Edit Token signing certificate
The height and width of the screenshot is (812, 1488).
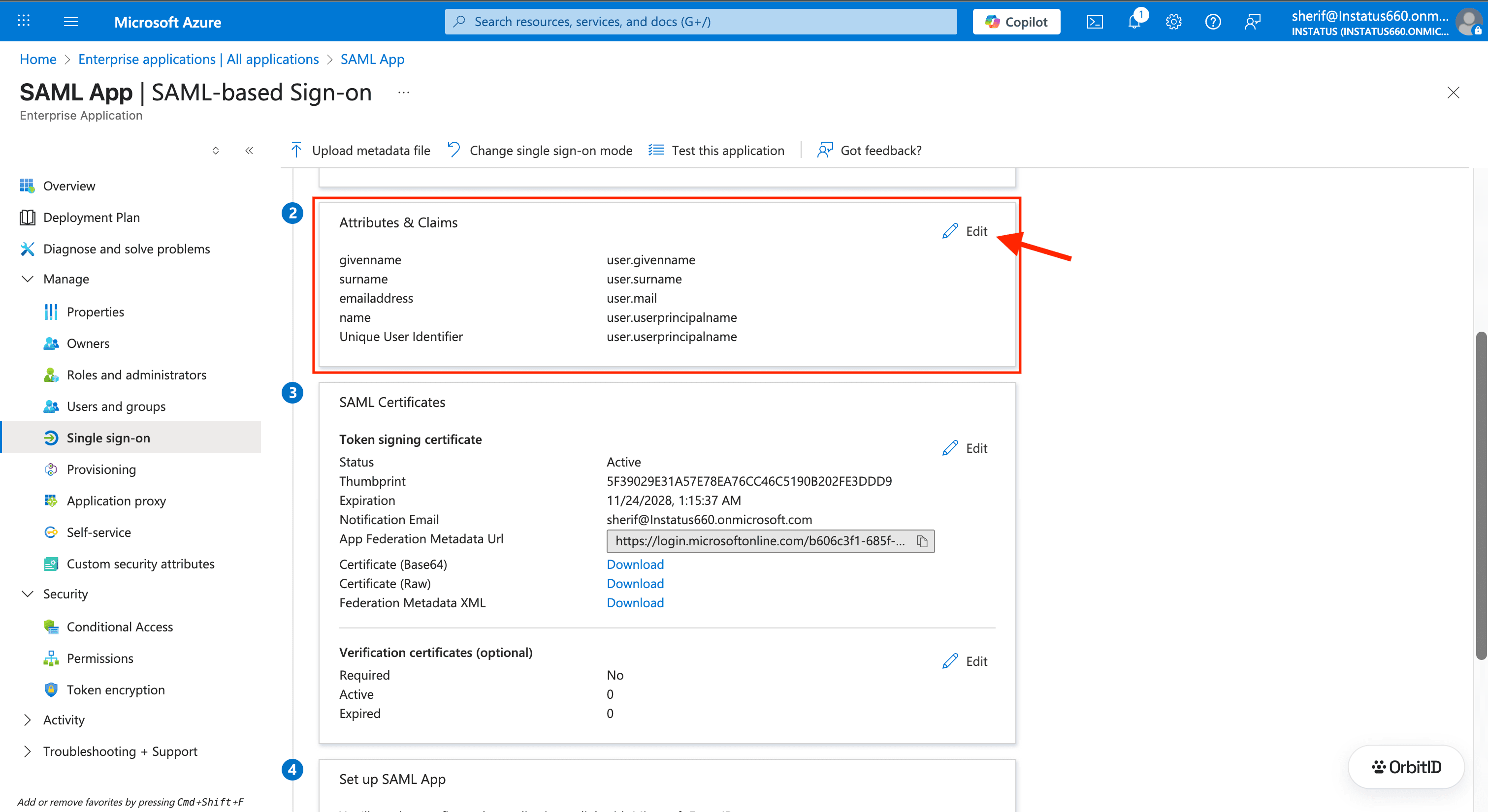[x=965, y=448]
